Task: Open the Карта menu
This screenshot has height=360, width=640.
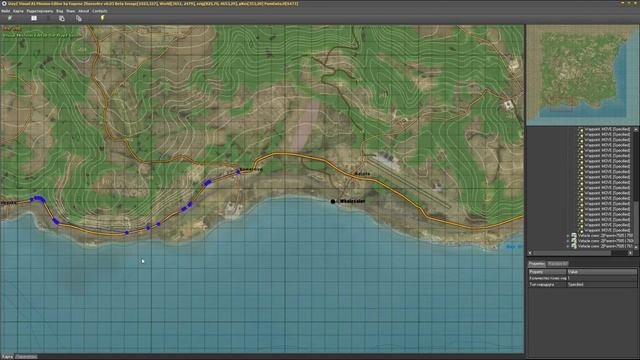Action: pos(18,11)
